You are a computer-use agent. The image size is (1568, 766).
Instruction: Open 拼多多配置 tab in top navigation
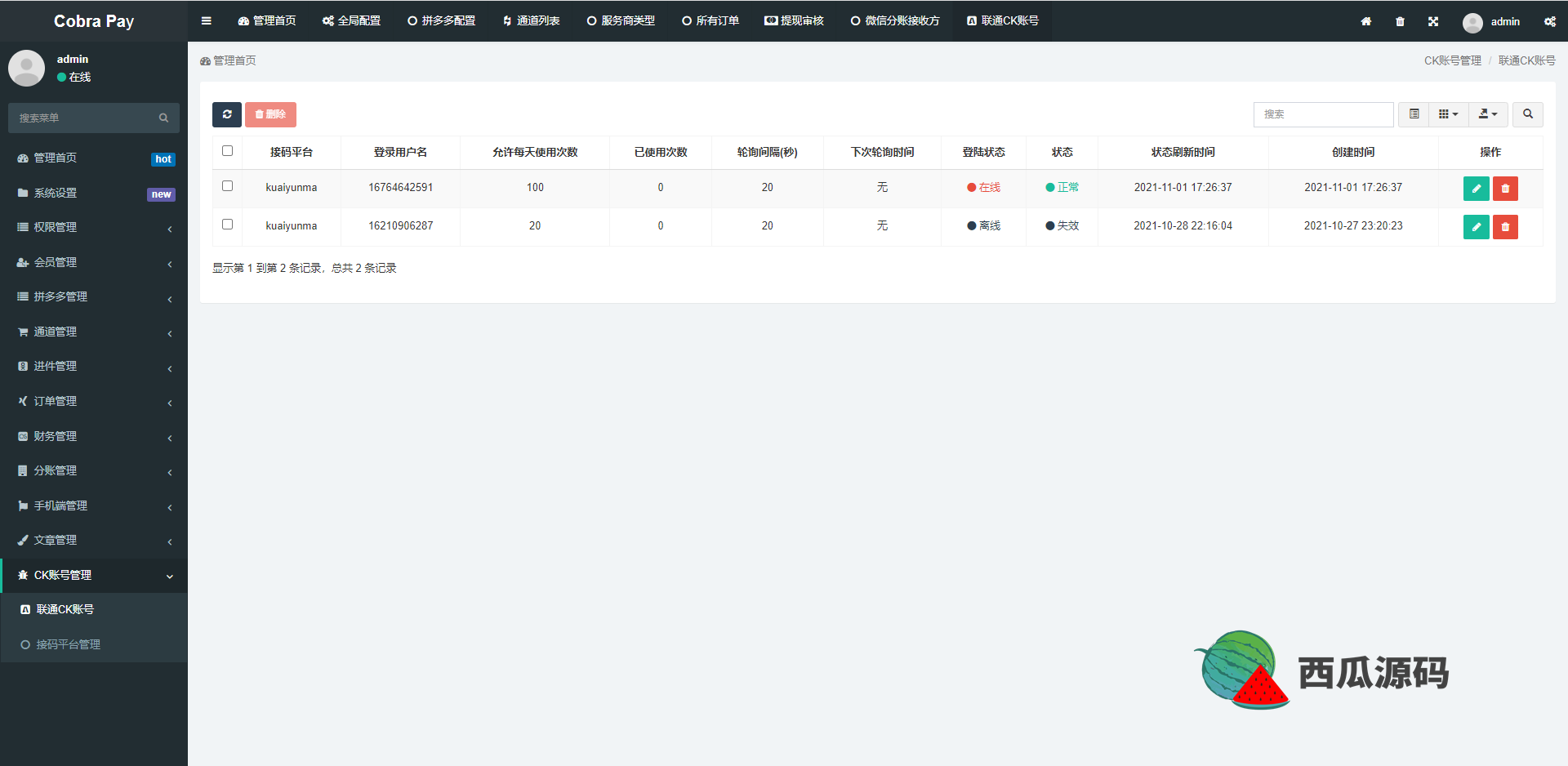point(441,21)
